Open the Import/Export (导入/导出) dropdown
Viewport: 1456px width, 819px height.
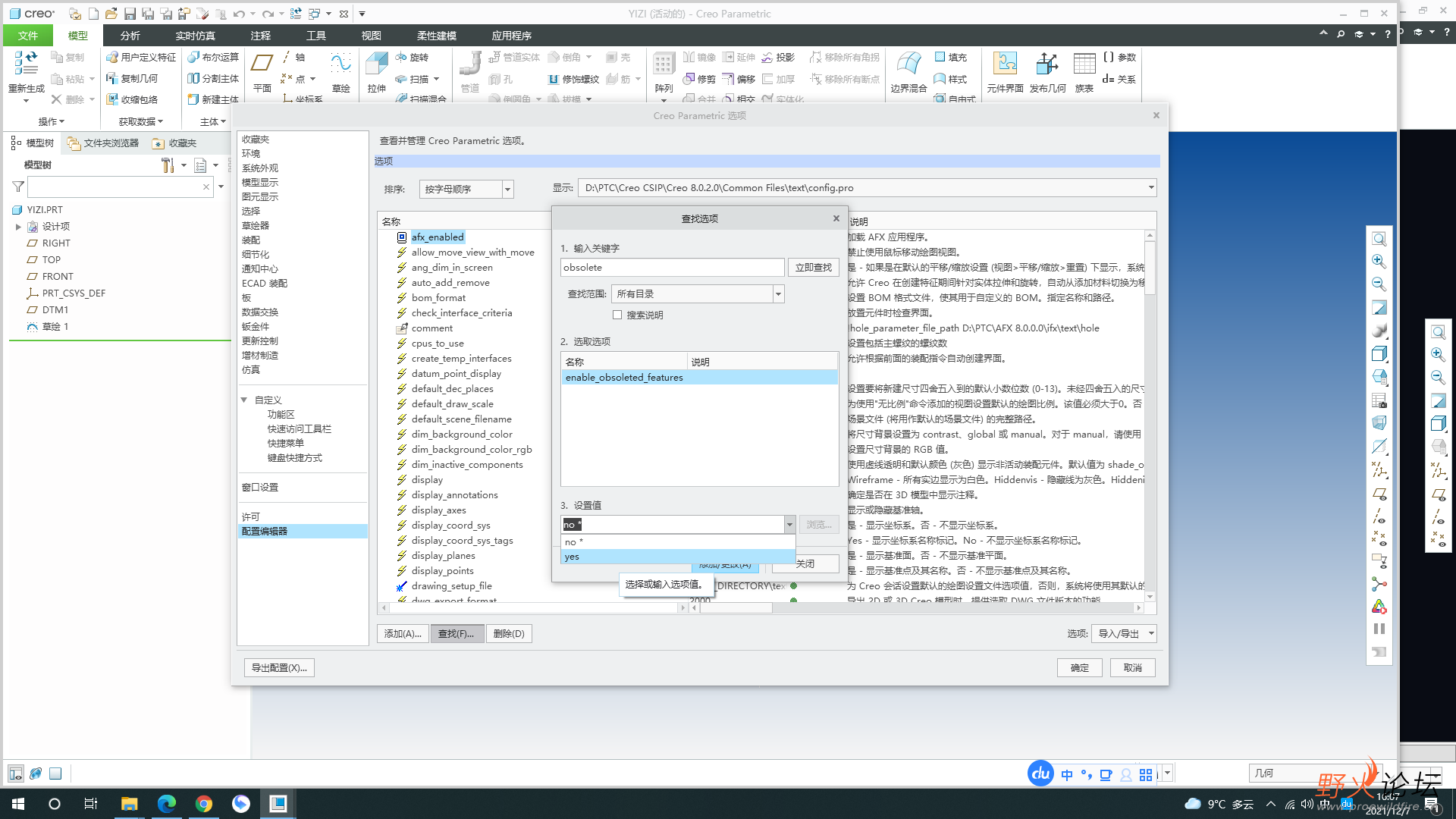point(1124,634)
